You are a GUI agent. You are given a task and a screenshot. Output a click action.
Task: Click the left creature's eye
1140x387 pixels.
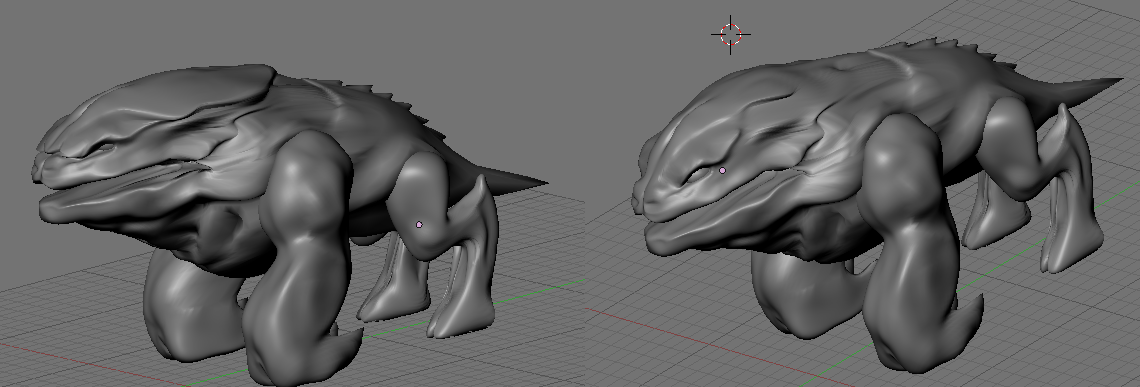[103, 148]
